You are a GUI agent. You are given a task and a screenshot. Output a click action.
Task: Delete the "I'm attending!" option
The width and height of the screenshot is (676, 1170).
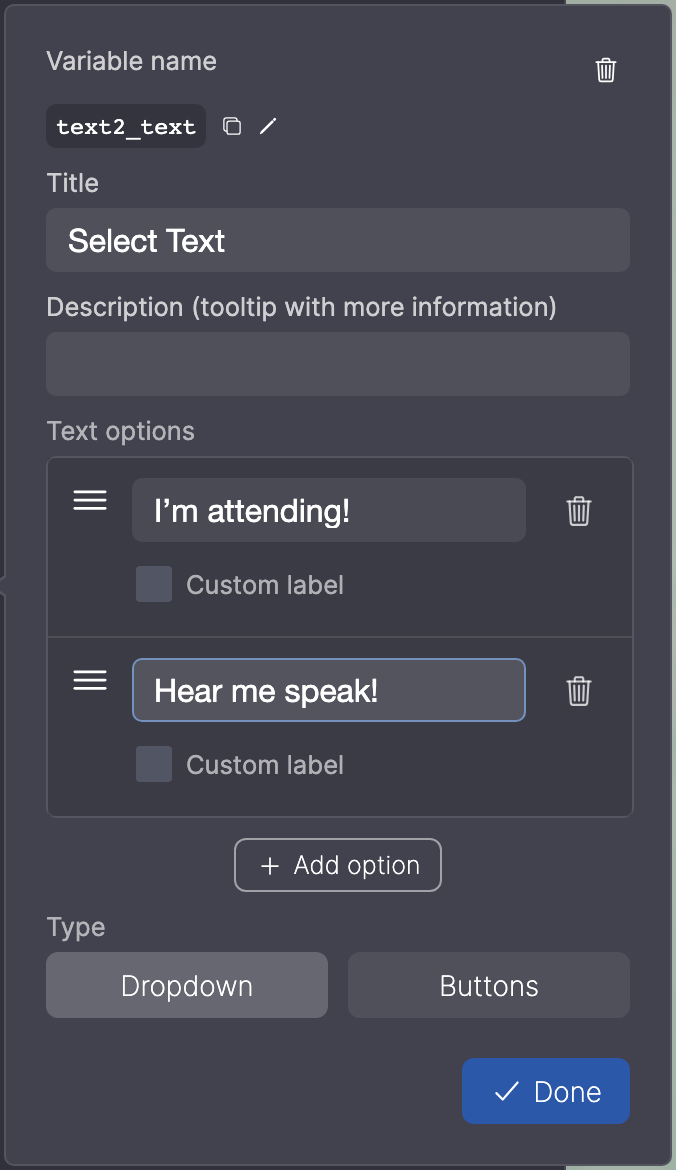click(x=579, y=511)
